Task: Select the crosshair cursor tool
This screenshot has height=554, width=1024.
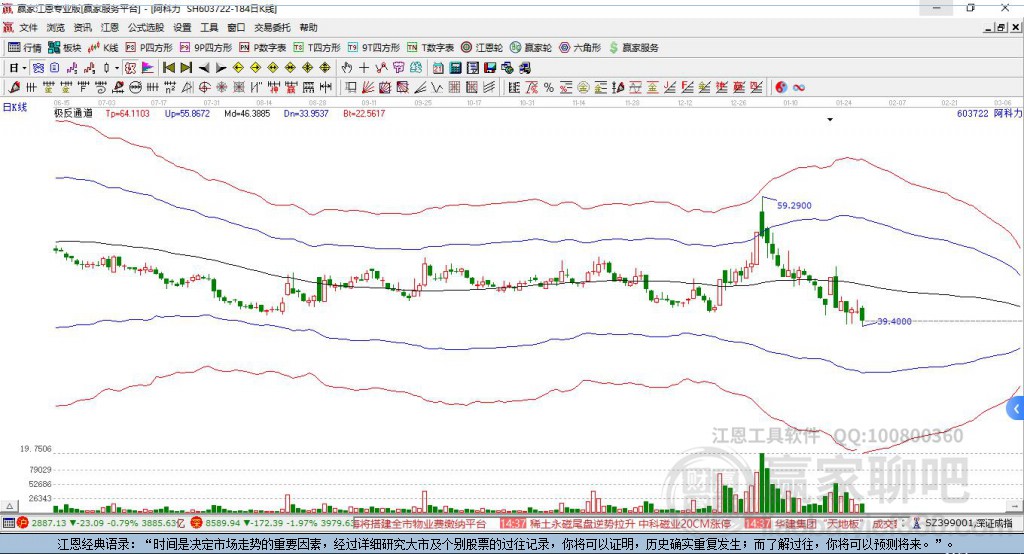Action: (364, 68)
